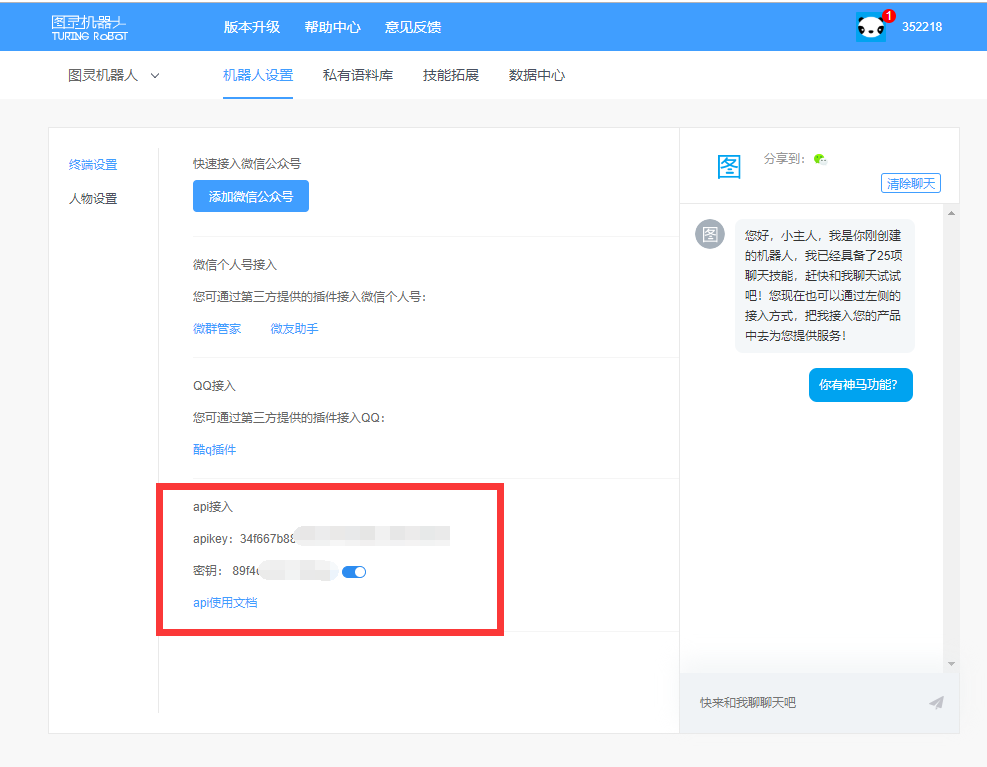
Task: Switch to 技能拓展 tab
Action: (x=451, y=76)
